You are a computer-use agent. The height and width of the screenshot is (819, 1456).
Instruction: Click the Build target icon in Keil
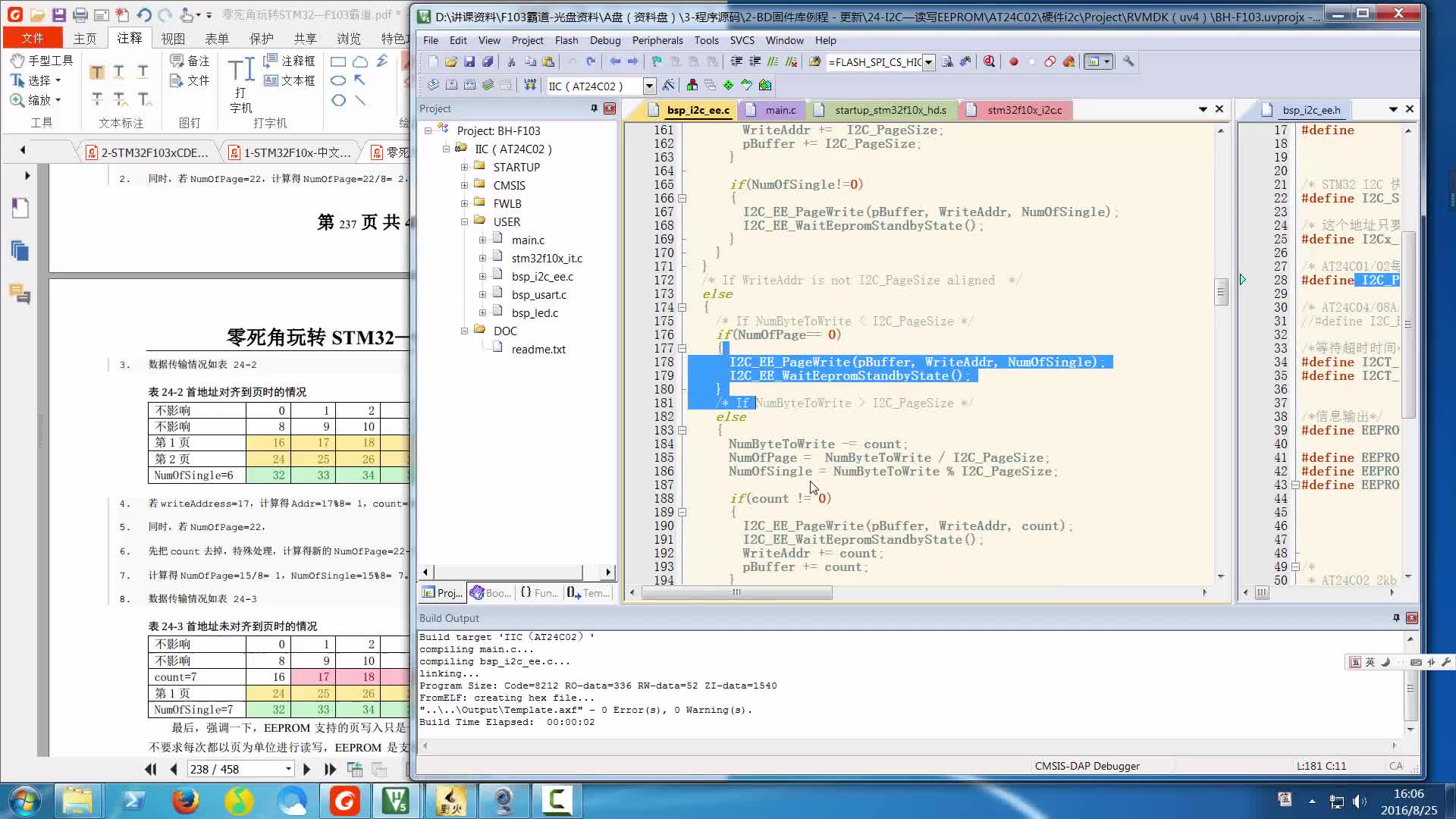click(451, 86)
